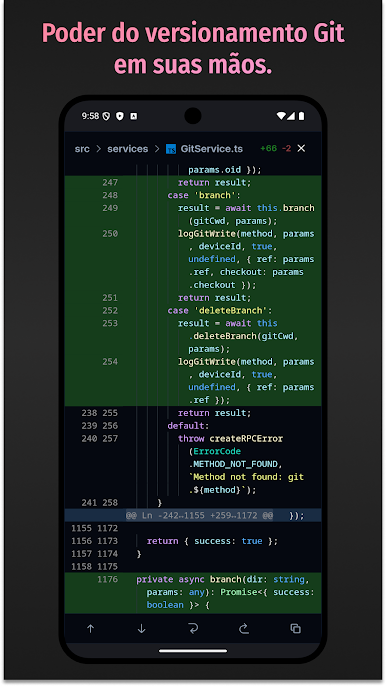This screenshot has width=386, height=686.
Task: Open the src breadcrumb folder
Action: click(x=82, y=149)
